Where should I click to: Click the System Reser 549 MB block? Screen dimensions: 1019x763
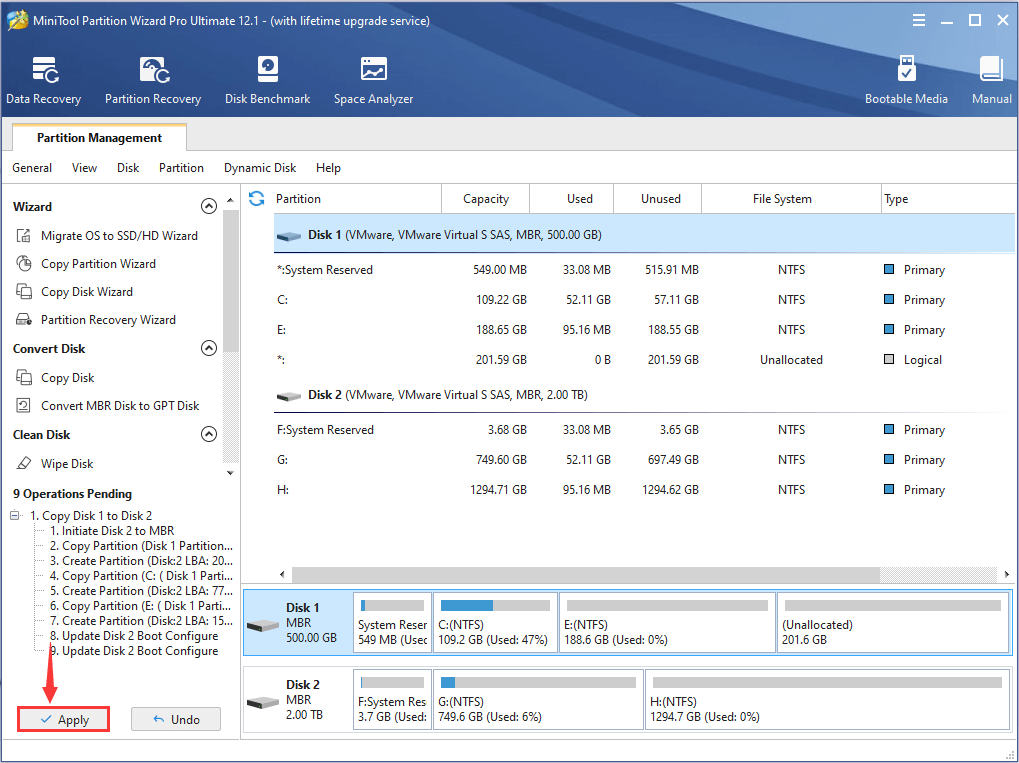pyautogui.click(x=393, y=623)
